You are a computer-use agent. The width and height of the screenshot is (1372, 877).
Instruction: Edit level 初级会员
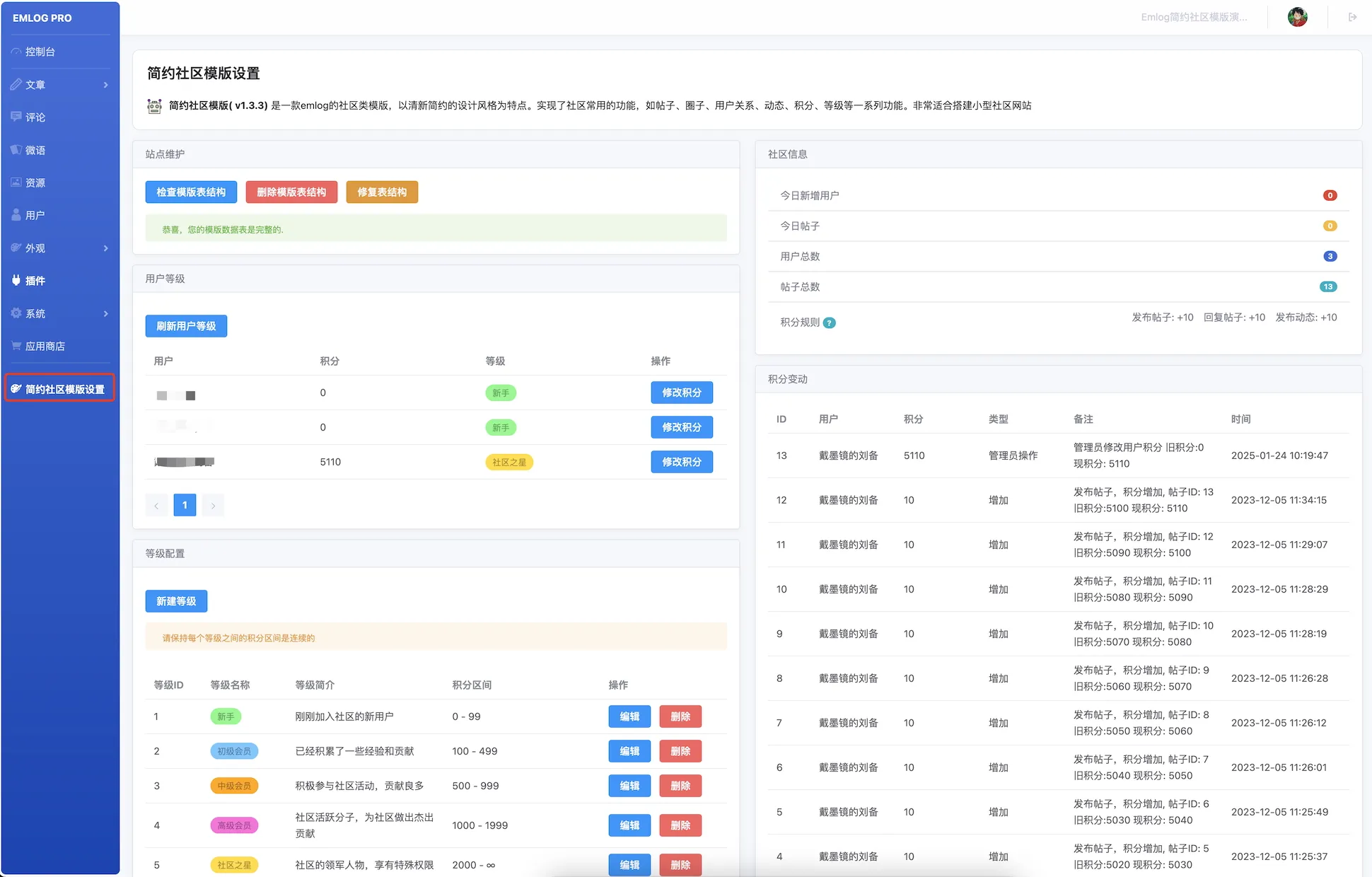[629, 751]
